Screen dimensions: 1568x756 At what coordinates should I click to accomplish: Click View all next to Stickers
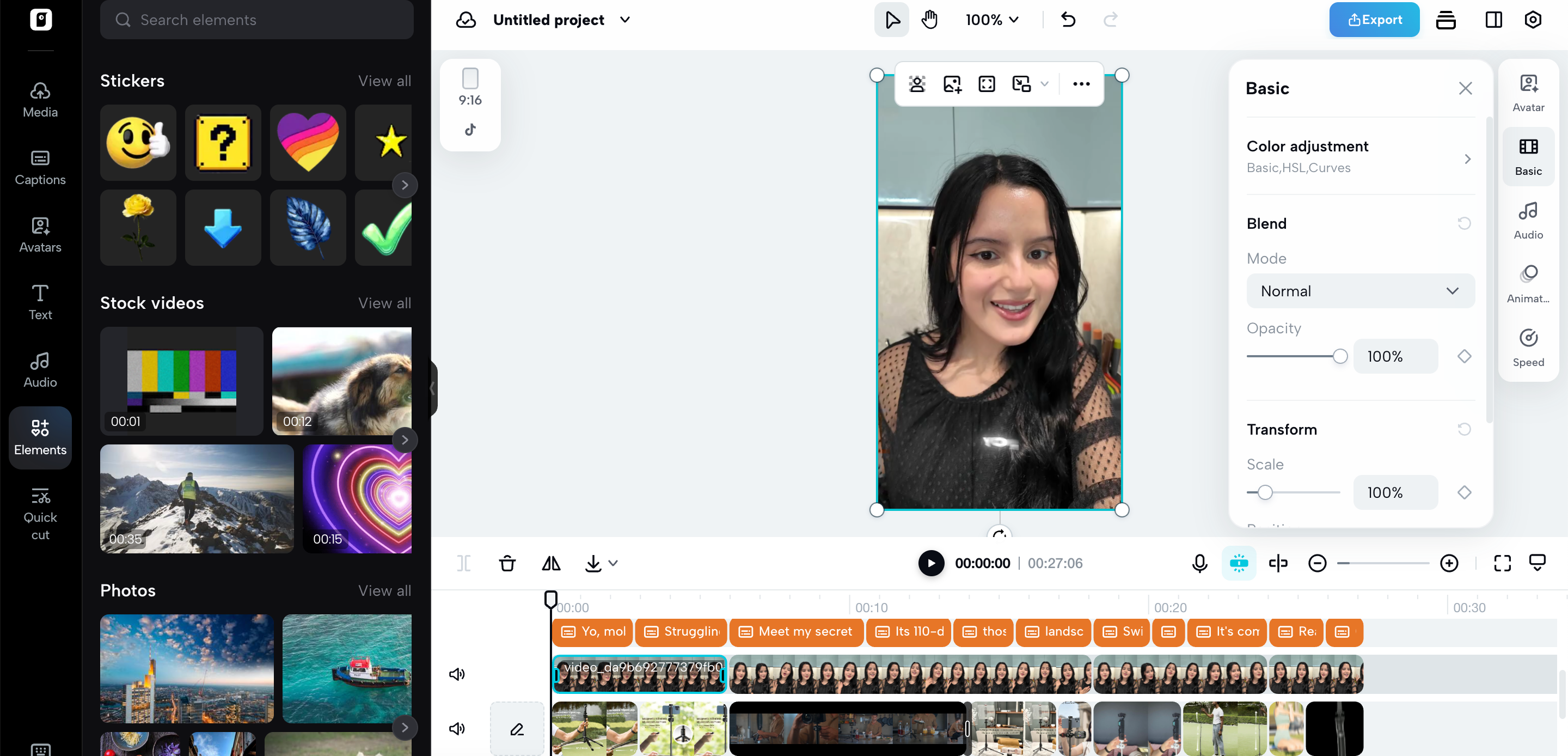tap(384, 81)
